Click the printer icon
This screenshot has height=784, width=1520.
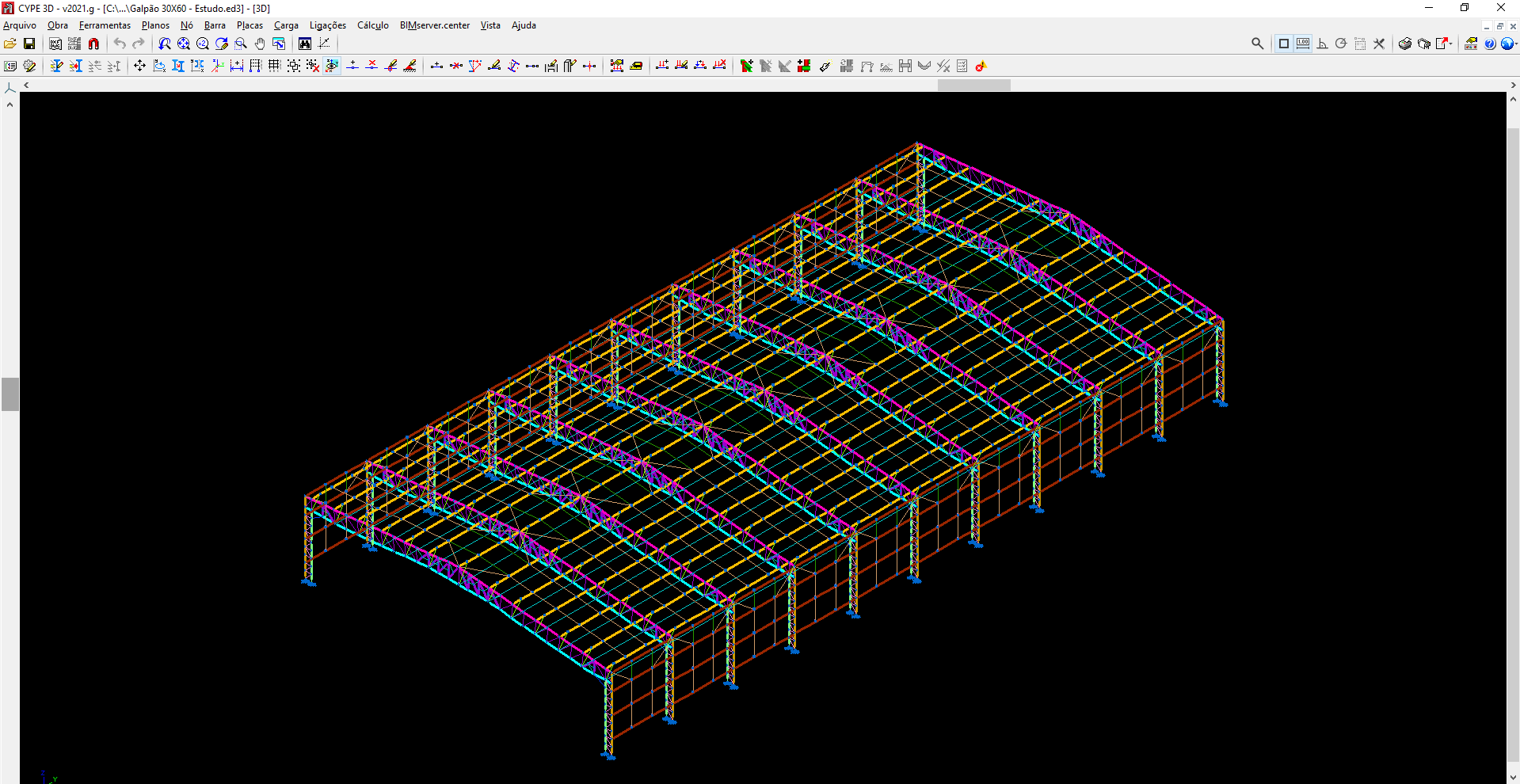point(1404,44)
